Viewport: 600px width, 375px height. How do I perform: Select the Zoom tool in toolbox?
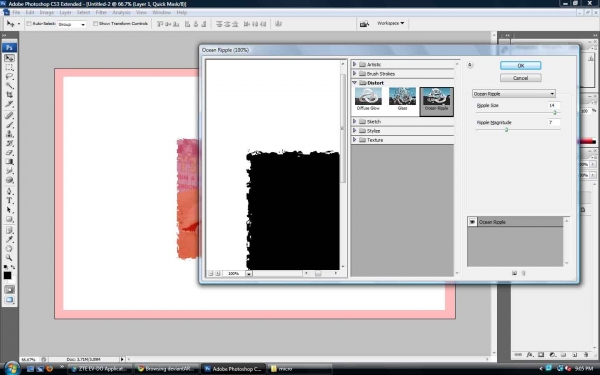point(9,258)
